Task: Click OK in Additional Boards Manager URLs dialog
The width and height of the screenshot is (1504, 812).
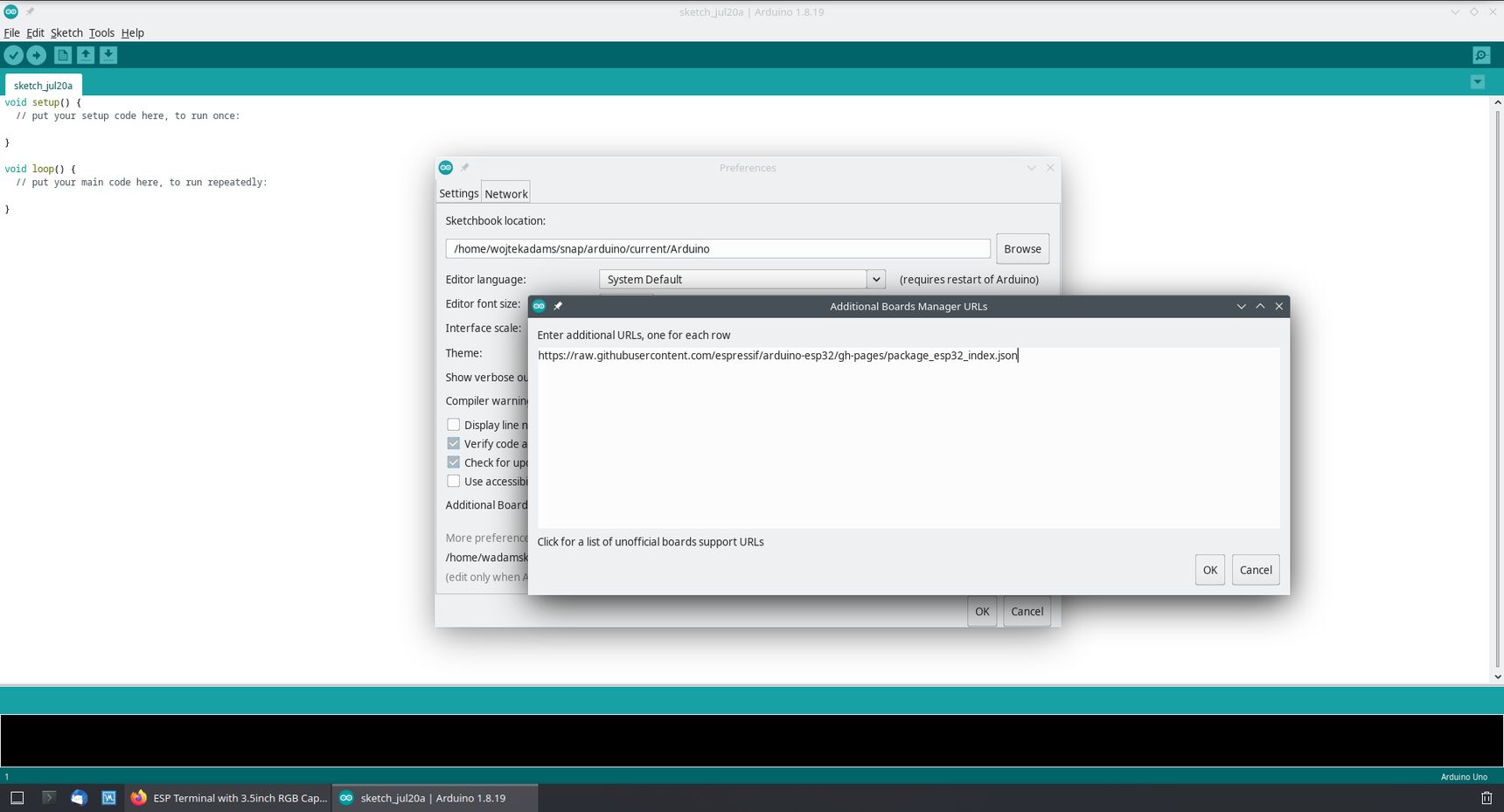Action: 1210,570
